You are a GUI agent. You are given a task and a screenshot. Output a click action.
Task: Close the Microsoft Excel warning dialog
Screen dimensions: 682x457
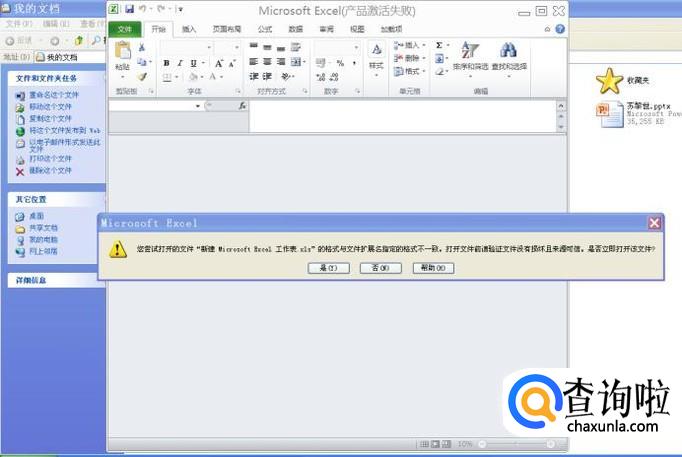(655, 223)
